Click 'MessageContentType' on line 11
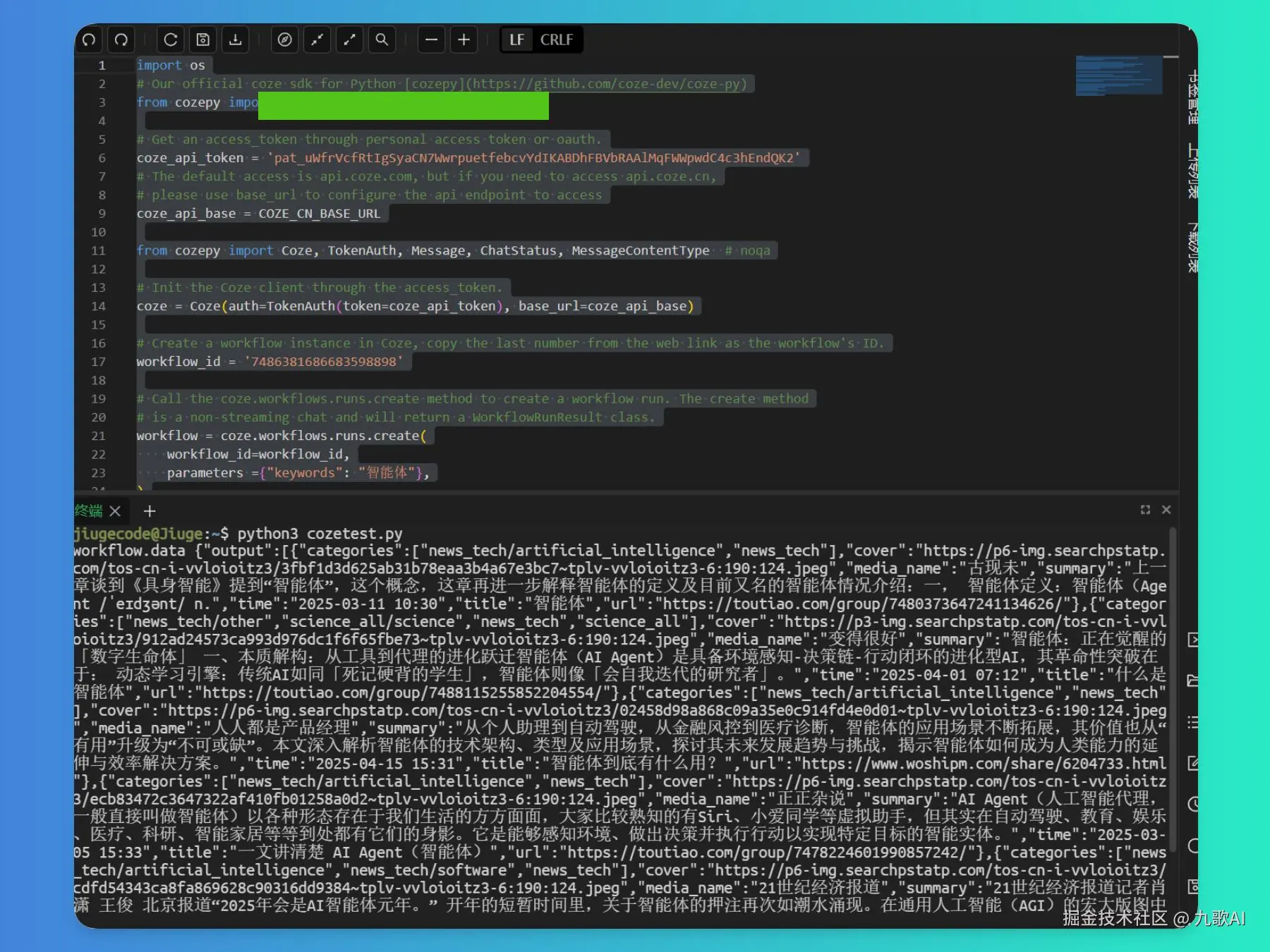Viewport: 1270px width, 952px height. tap(641, 251)
